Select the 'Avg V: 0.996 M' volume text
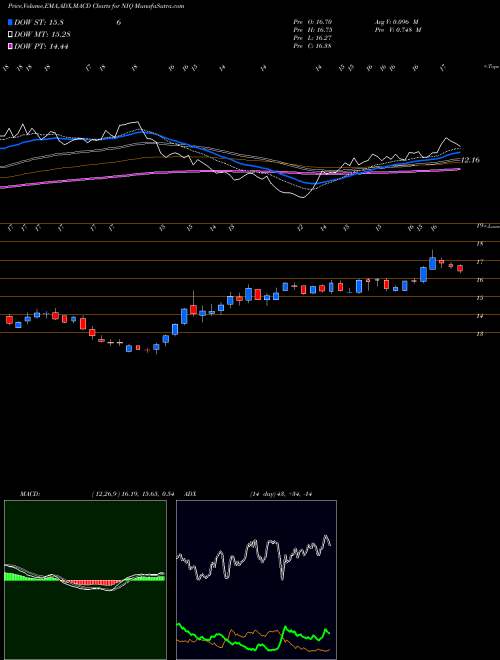 [397, 22]
